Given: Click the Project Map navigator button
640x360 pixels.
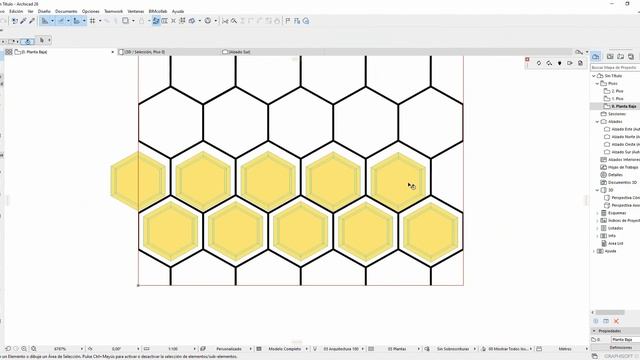Looking at the screenshot, I should point(596,56).
